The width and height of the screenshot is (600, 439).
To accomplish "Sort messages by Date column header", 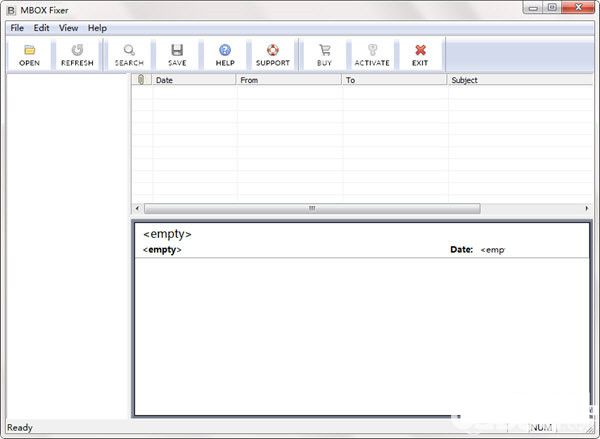I will coord(194,80).
